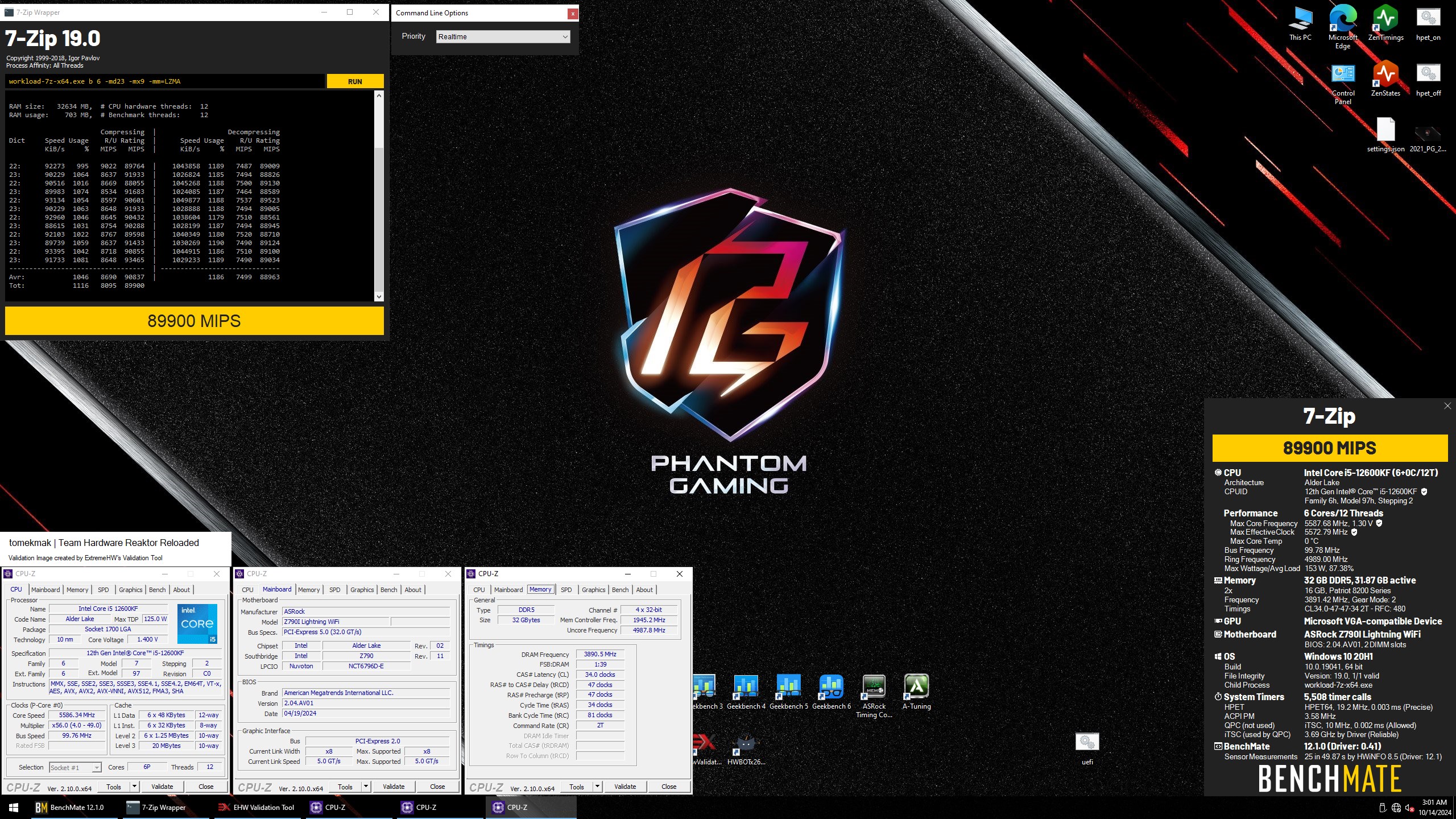
Task: Open Bench tab in CPU-Z Mainboard window
Action: [389, 590]
